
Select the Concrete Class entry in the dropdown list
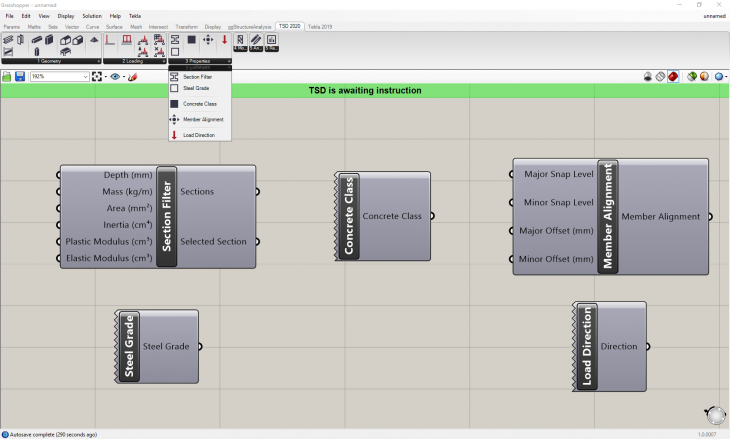coord(200,104)
